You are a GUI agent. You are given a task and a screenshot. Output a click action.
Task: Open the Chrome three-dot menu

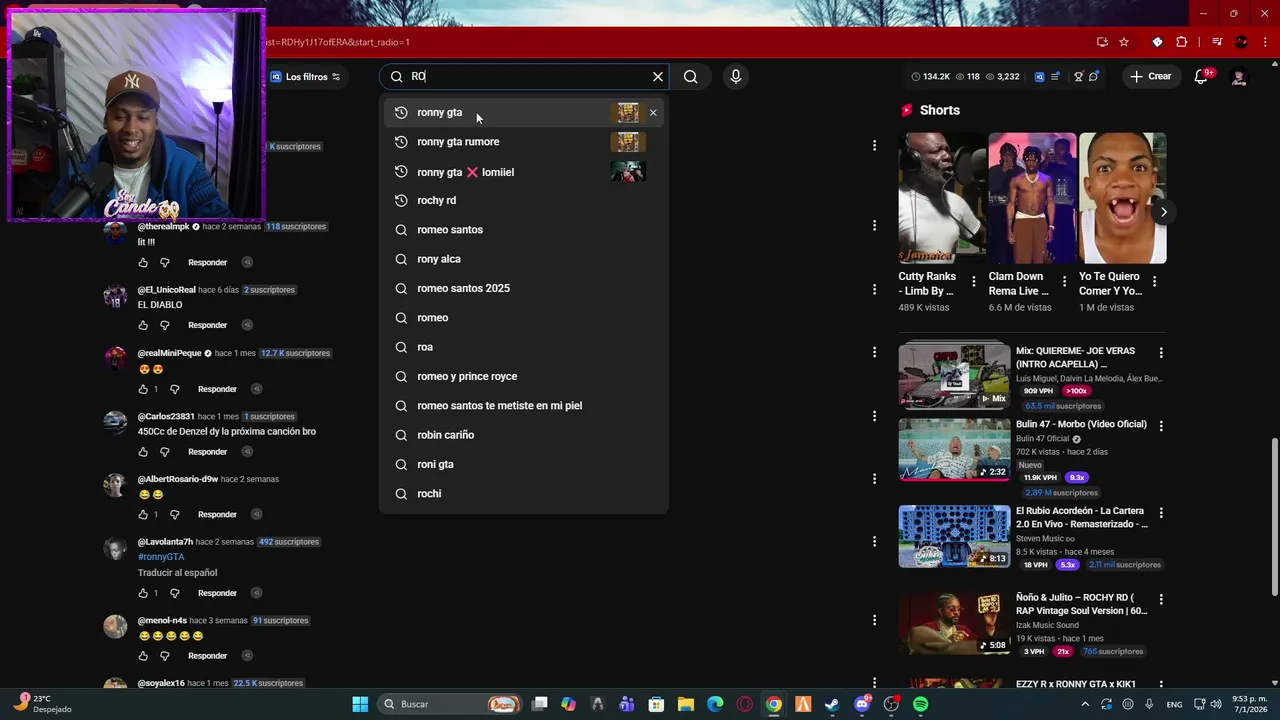click(1263, 42)
